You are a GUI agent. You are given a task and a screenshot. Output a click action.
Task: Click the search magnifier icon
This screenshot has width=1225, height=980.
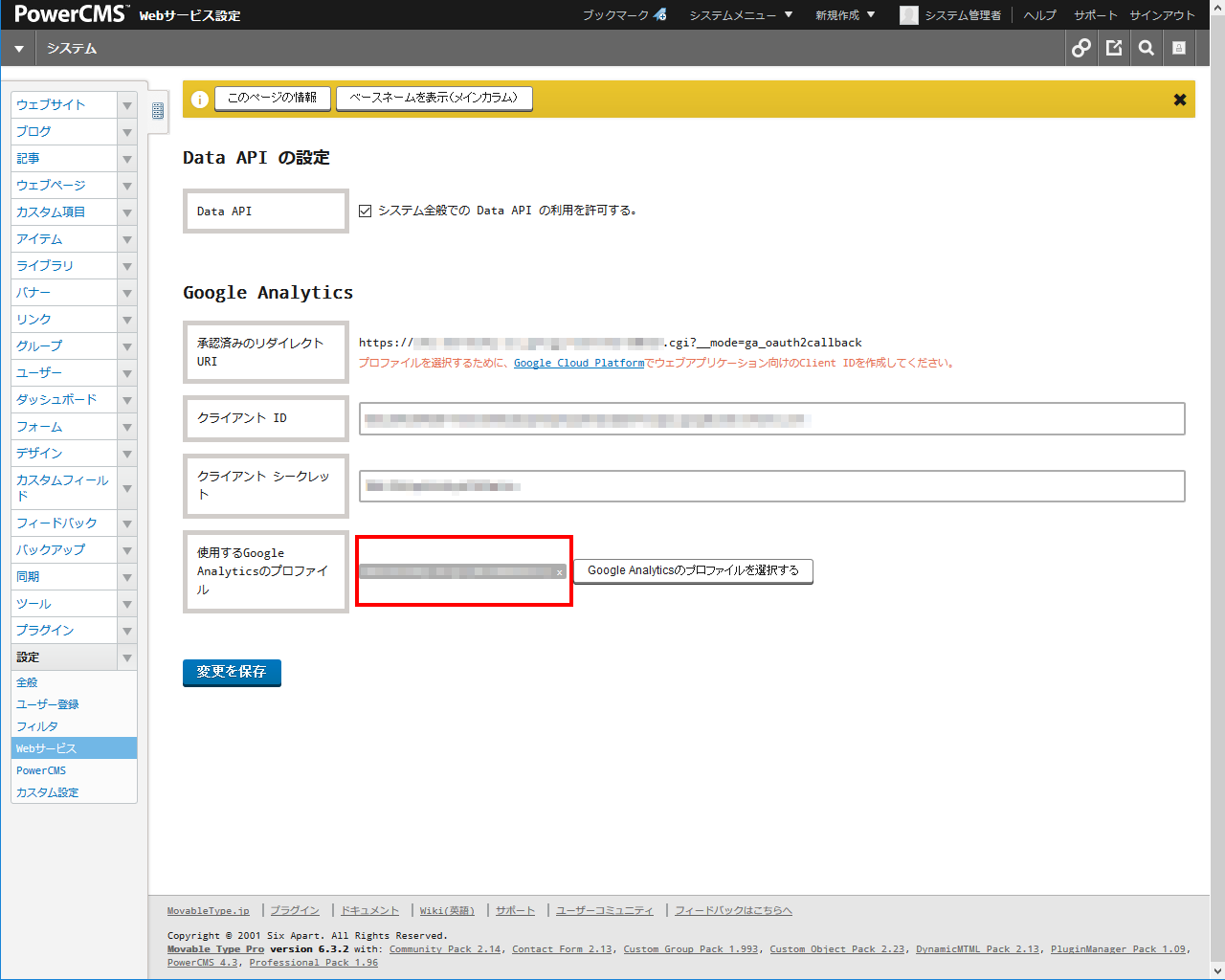pyautogui.click(x=1147, y=48)
